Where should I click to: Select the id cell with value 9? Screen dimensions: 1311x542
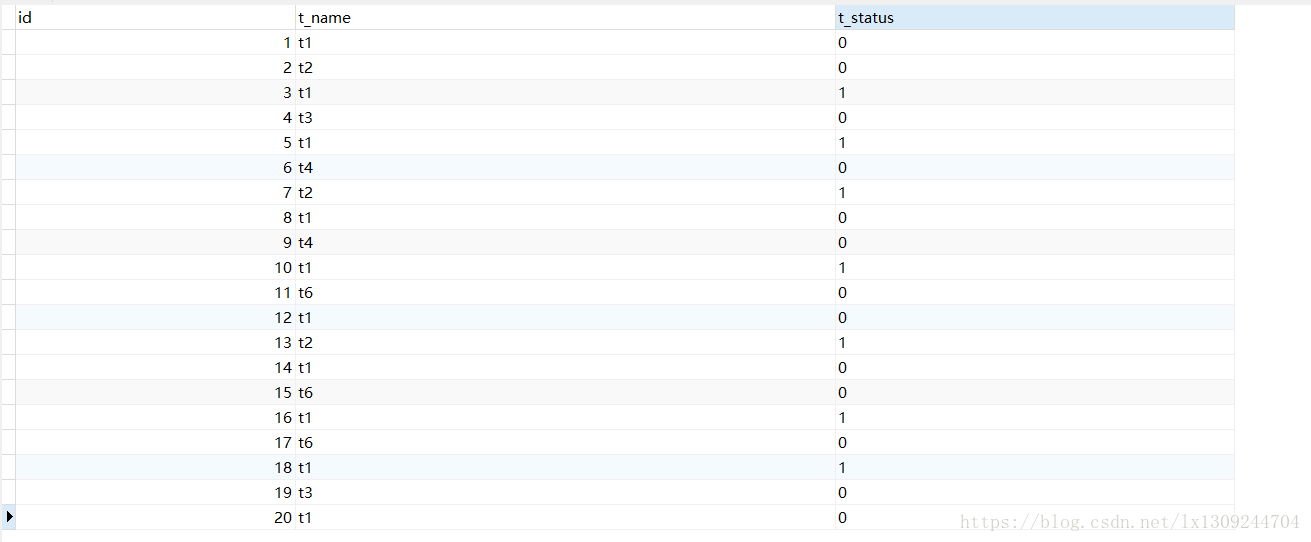(155, 243)
